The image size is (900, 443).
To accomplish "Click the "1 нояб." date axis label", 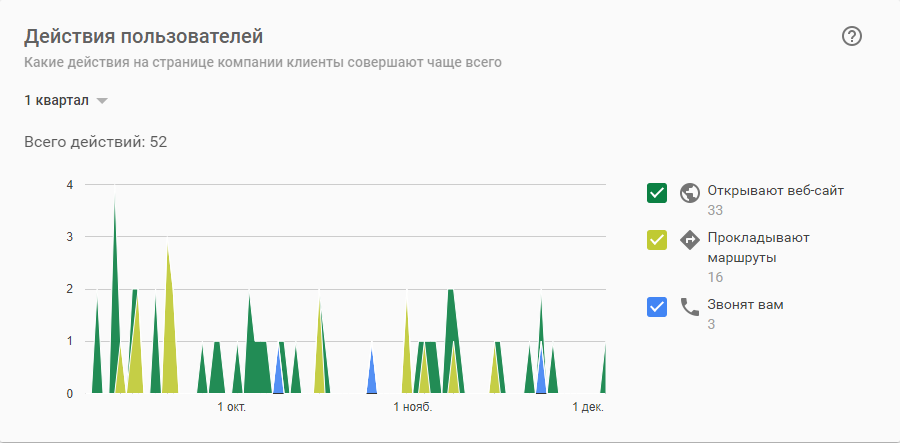I will point(411,407).
